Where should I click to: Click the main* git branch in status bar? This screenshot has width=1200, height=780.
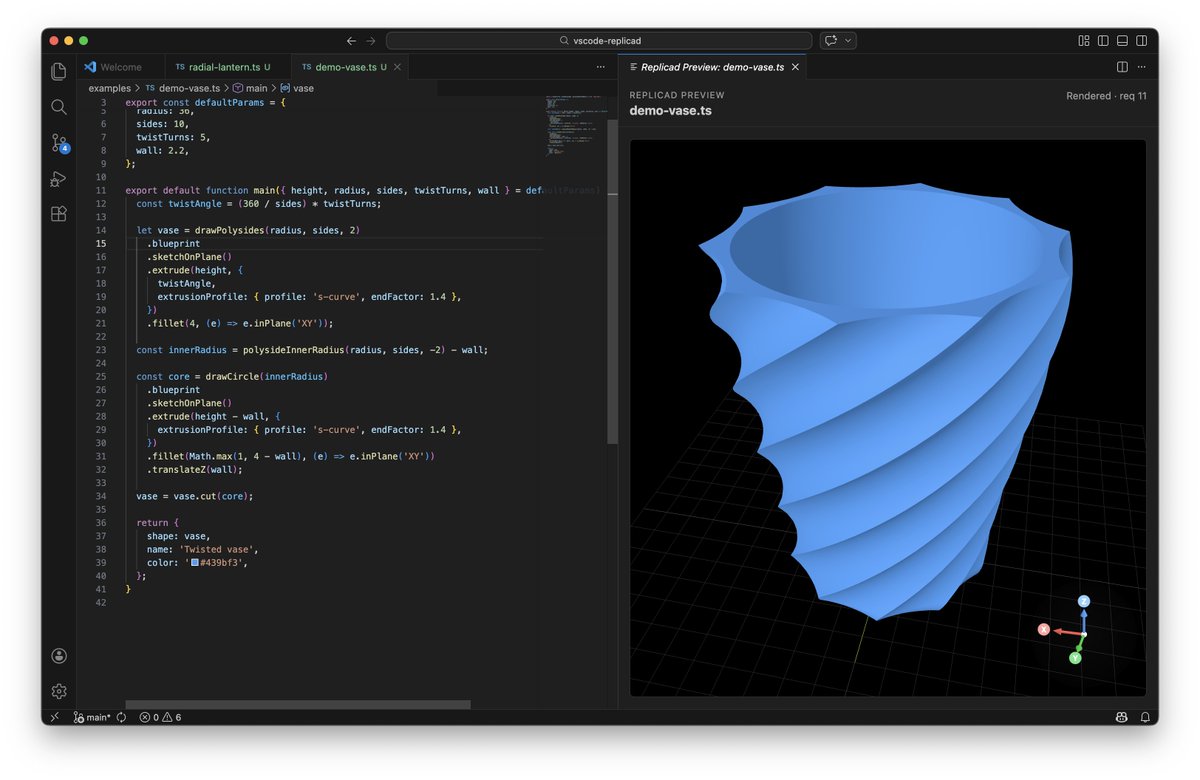point(93,717)
